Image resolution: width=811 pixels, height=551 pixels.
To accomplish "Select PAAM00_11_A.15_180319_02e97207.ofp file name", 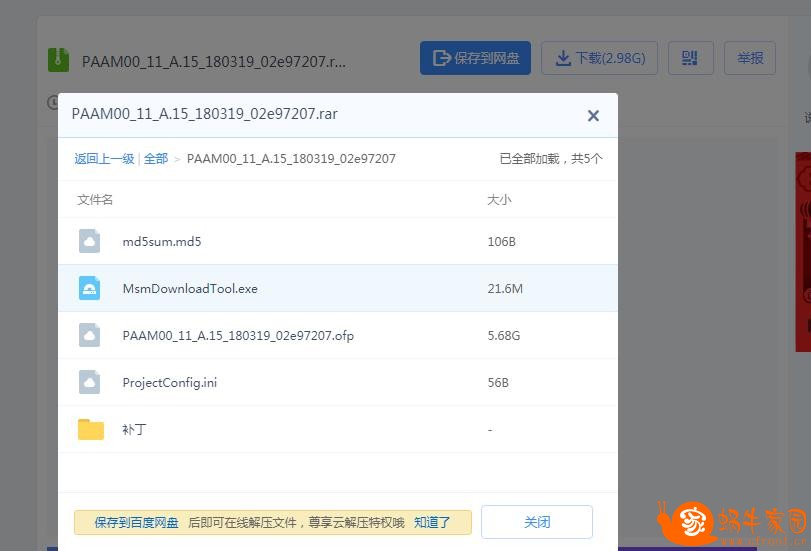I will coord(238,336).
